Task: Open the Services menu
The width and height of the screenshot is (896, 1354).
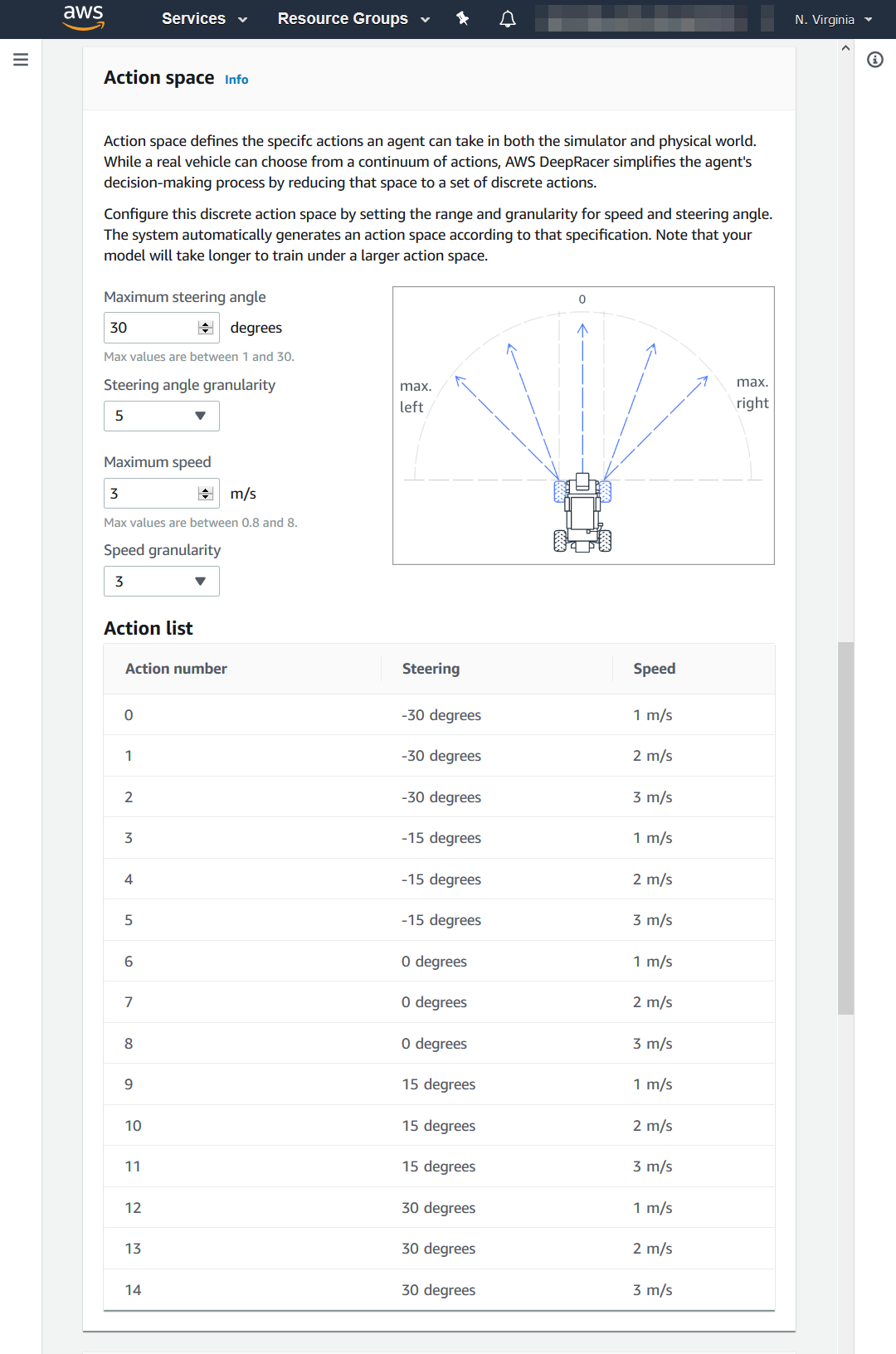Action: 204,18
